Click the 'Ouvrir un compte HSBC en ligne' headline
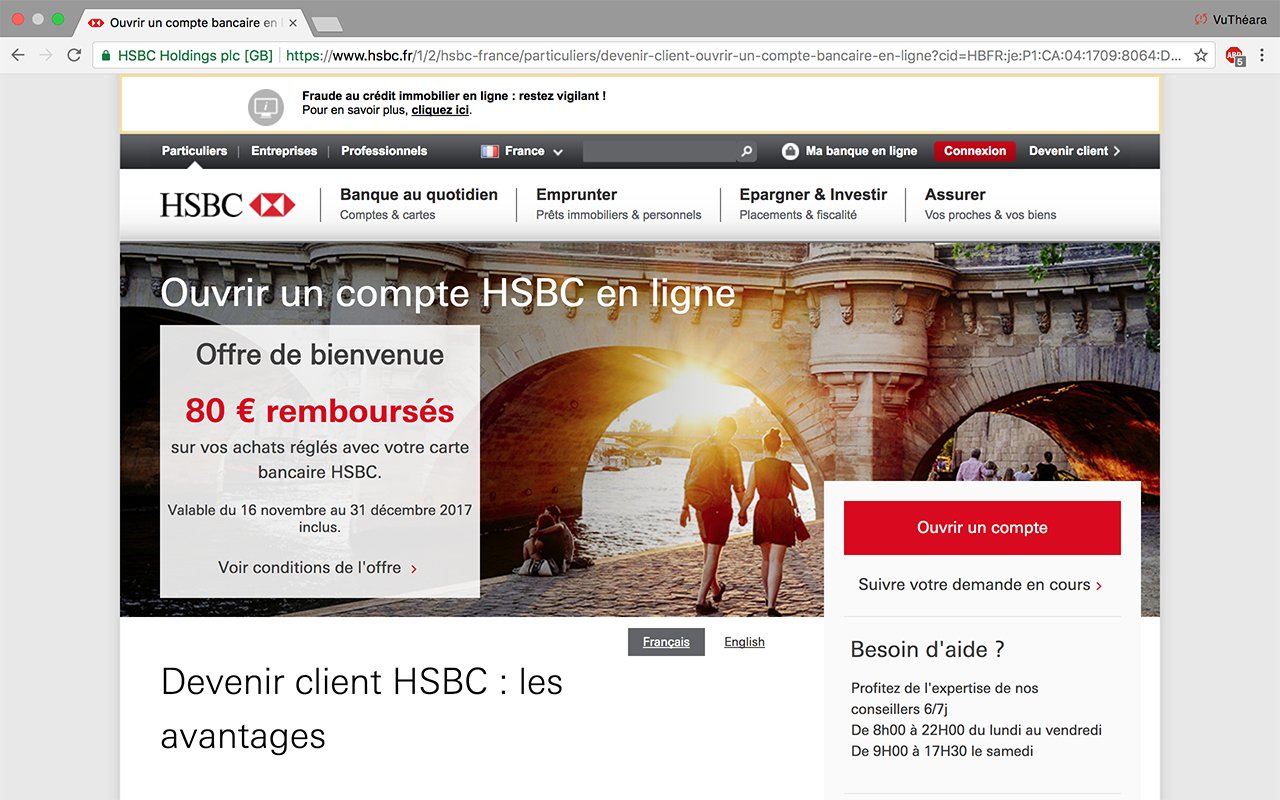 coord(448,293)
